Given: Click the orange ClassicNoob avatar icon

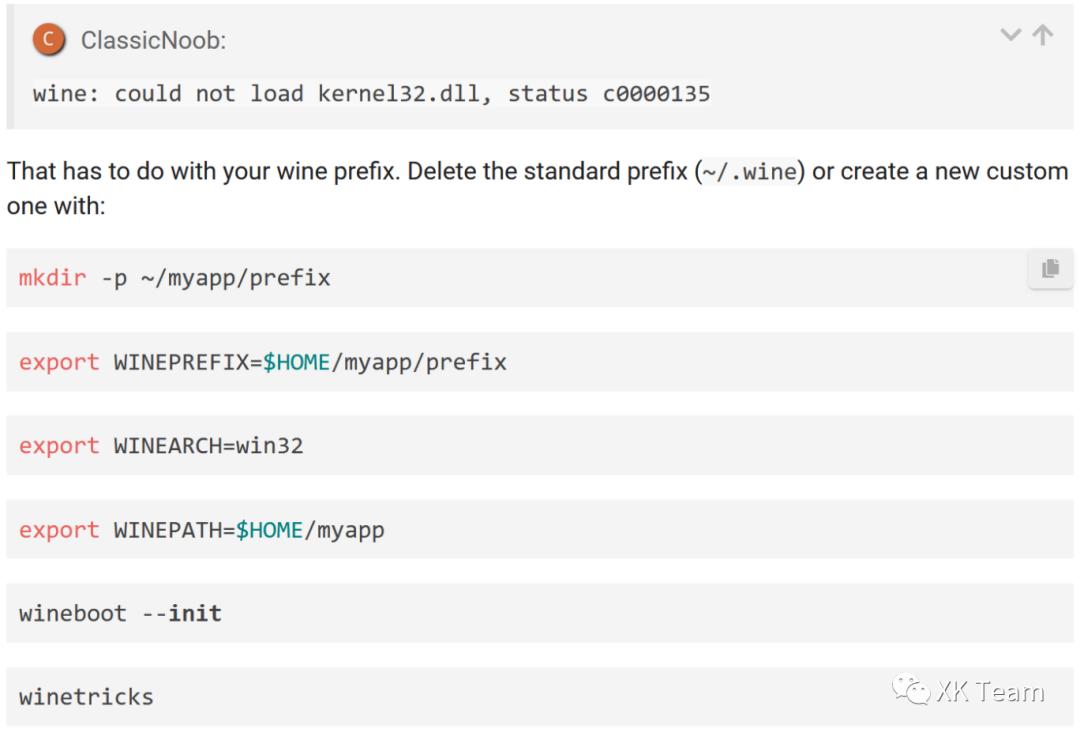Looking at the screenshot, I should click(x=48, y=40).
